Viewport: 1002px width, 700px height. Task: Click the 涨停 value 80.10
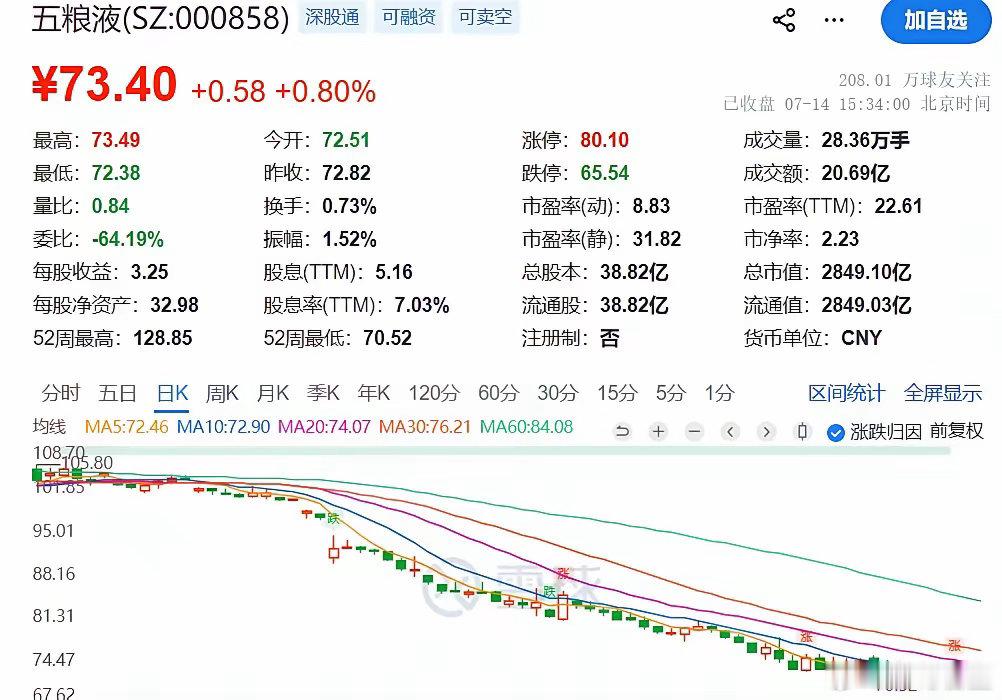tap(605, 140)
